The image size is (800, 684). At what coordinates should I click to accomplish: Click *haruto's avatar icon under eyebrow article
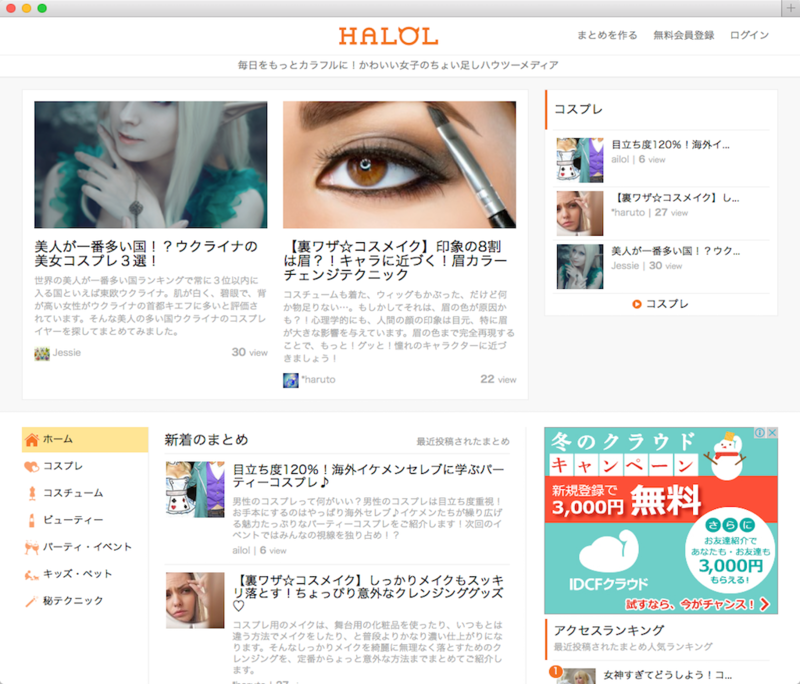(x=291, y=380)
